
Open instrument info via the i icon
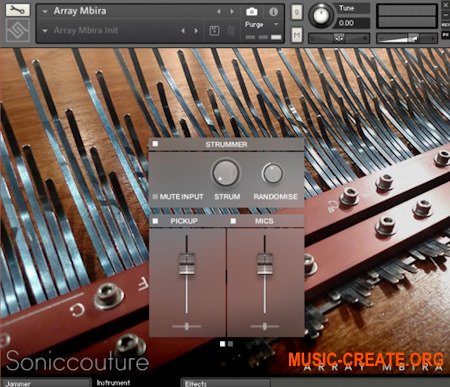(x=273, y=12)
